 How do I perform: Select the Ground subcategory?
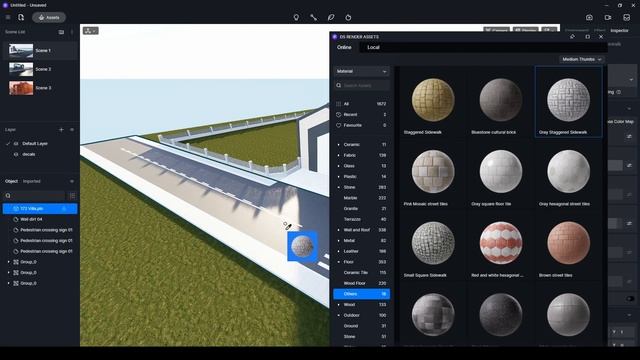361,326
